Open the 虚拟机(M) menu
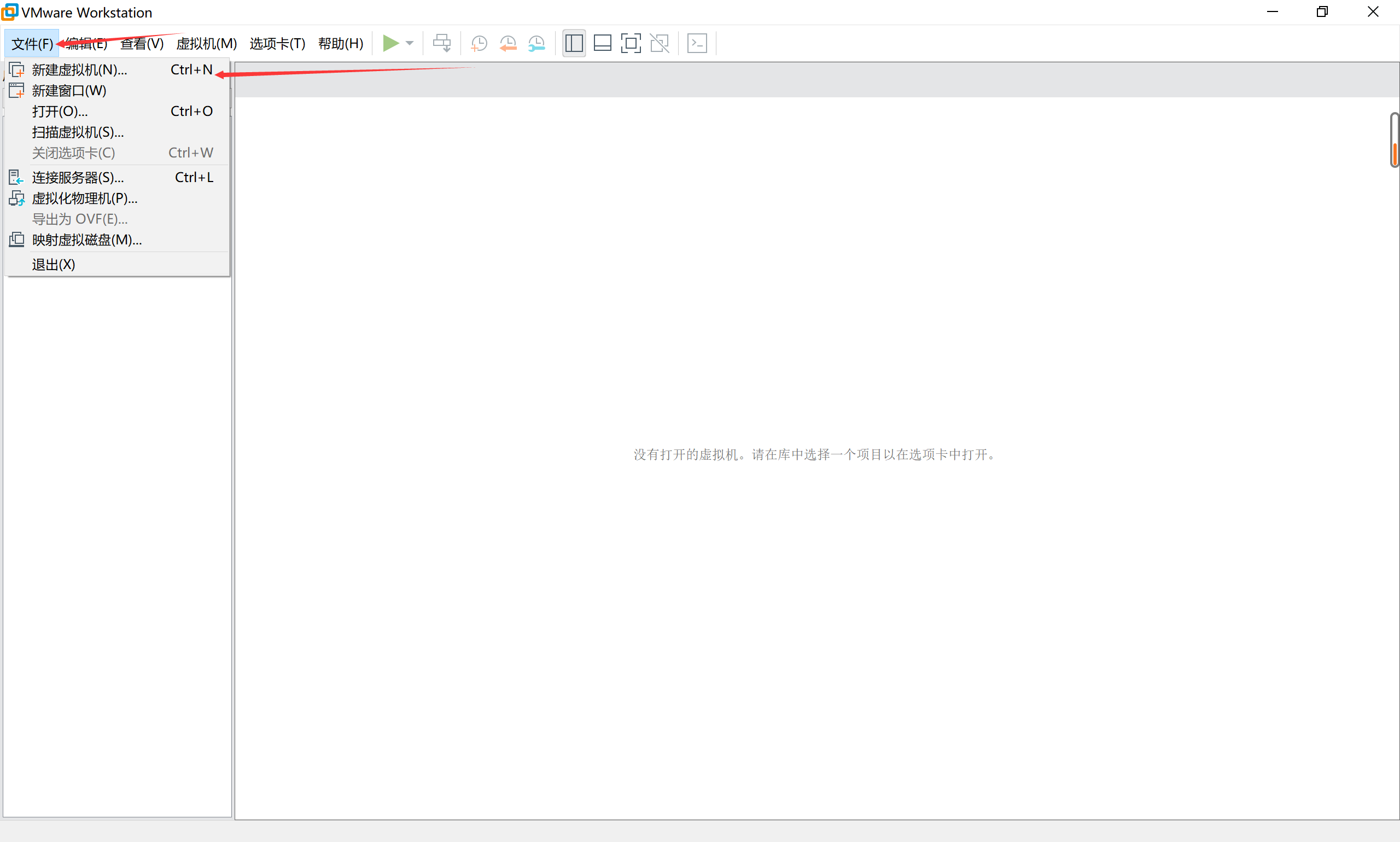 pyautogui.click(x=207, y=44)
